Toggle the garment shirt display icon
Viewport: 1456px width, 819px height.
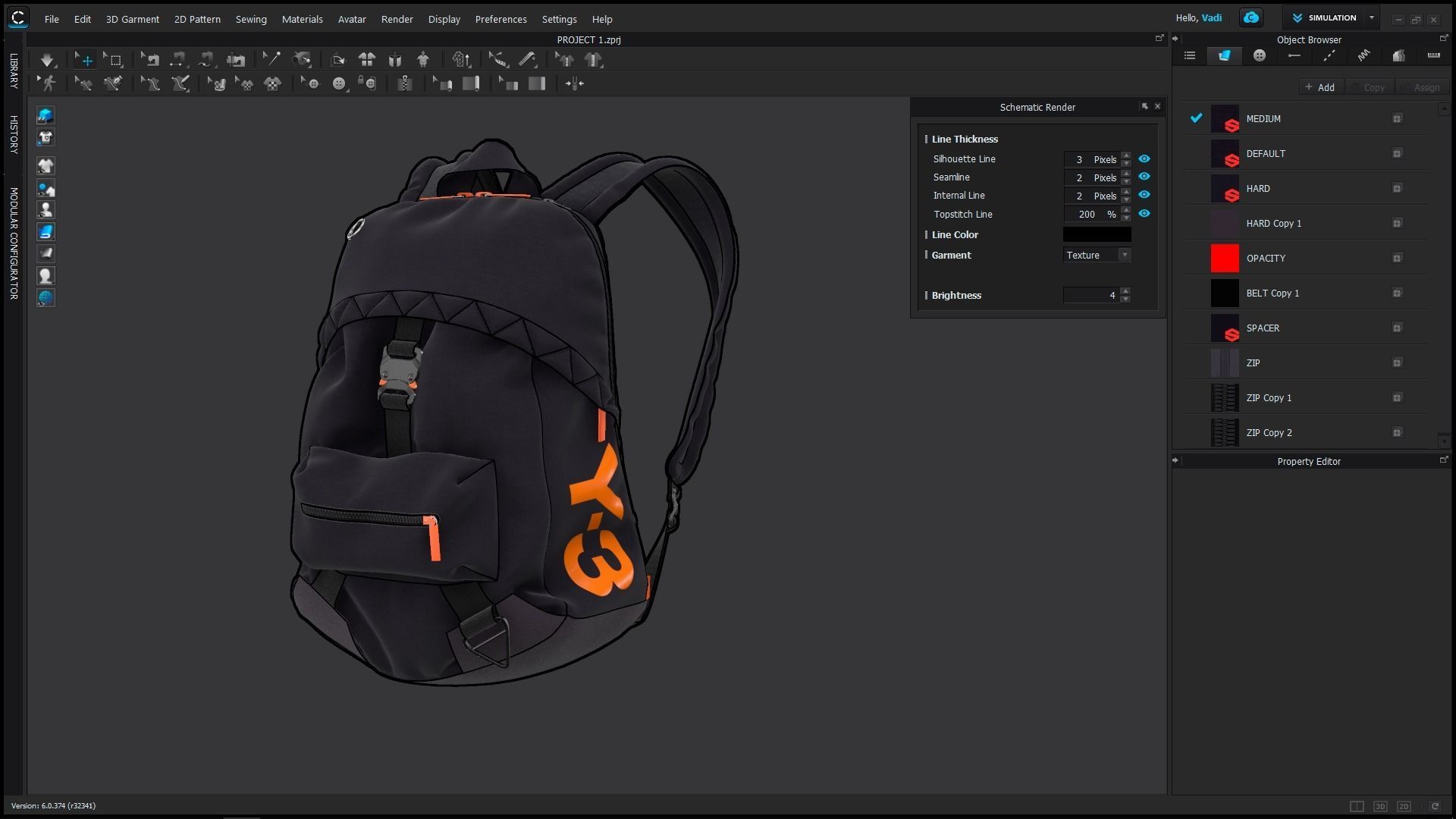[45, 166]
